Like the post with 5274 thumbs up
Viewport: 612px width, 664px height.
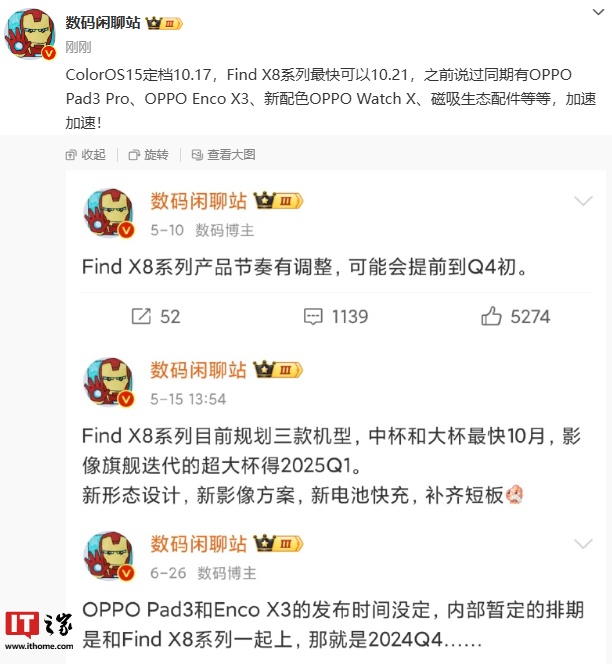[515, 316]
